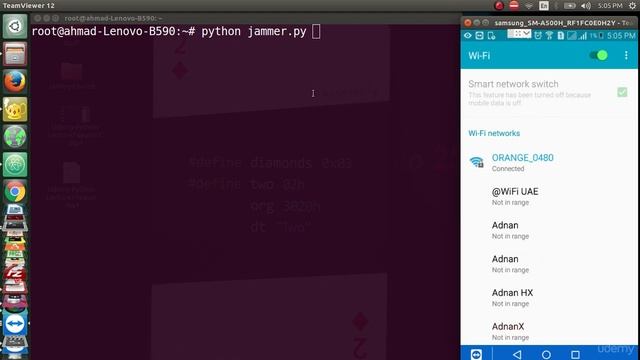Tap the Android Back navigation button

(517, 354)
